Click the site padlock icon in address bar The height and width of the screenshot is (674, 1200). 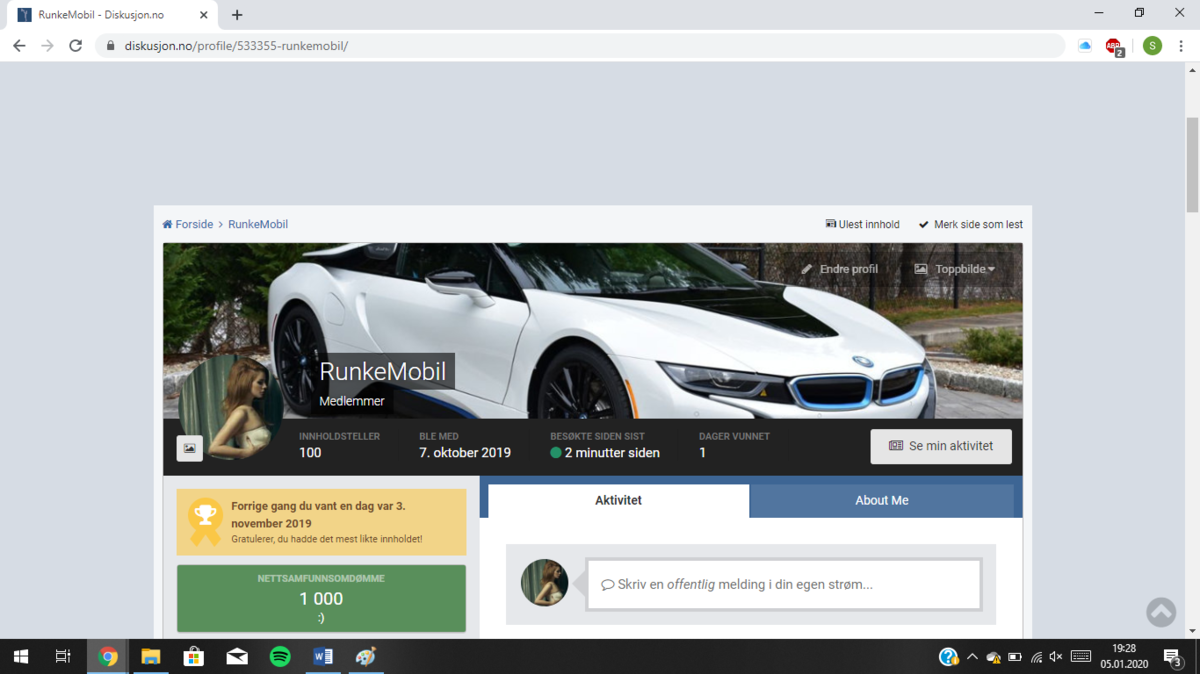pos(110,46)
